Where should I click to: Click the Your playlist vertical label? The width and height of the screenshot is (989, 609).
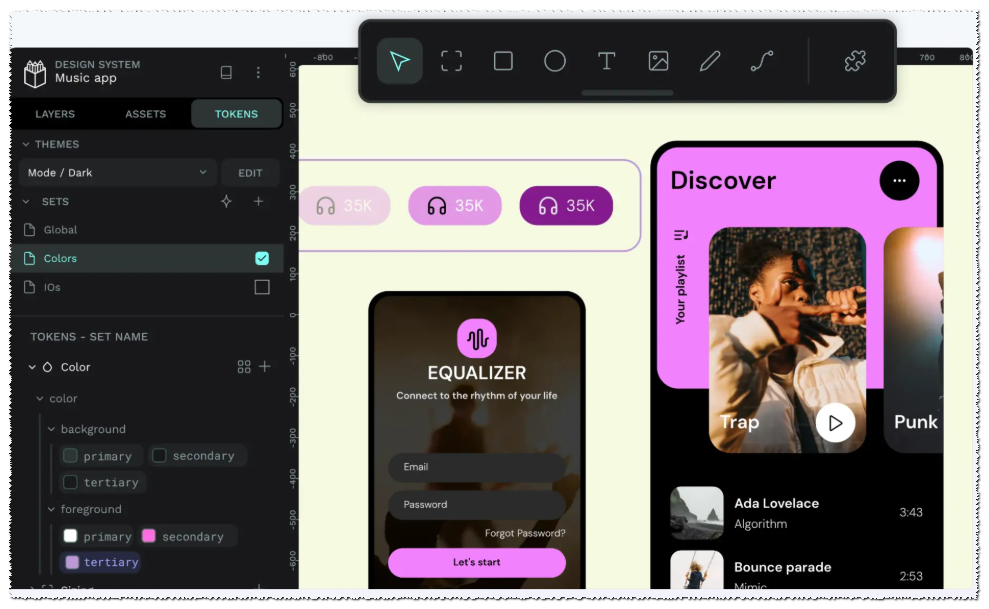pos(680,289)
